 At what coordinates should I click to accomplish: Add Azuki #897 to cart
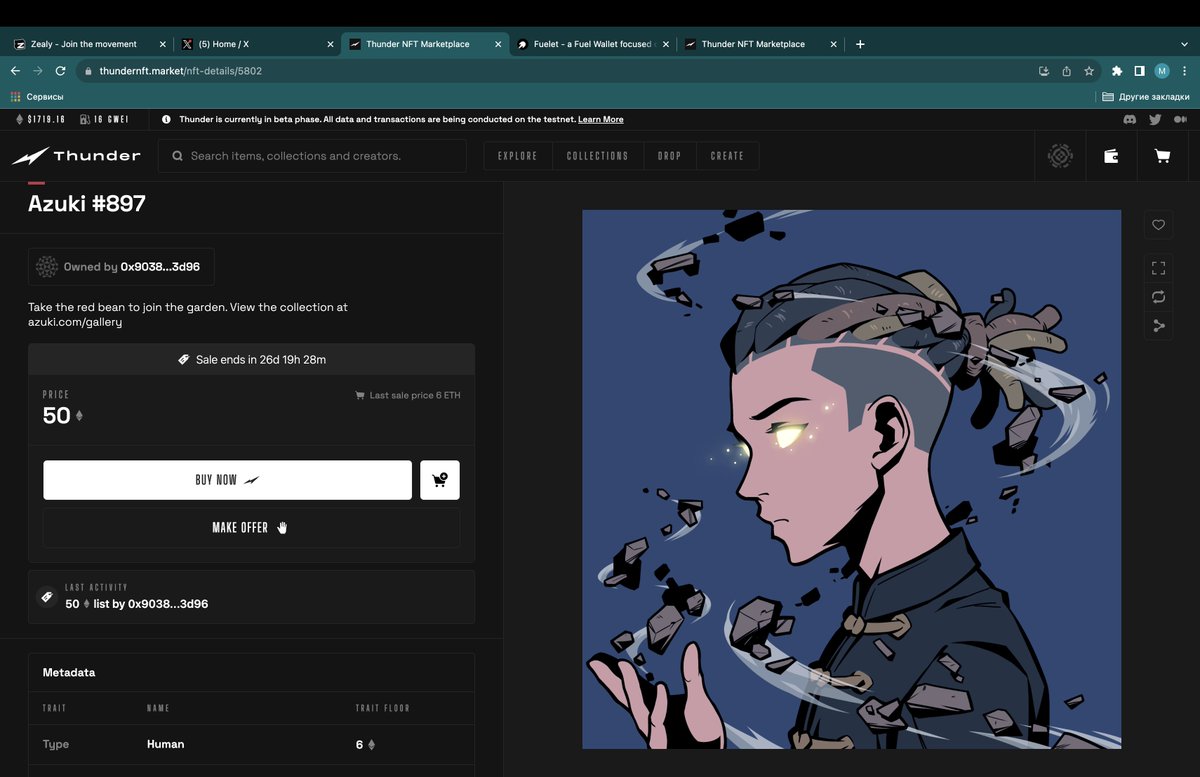coord(440,480)
